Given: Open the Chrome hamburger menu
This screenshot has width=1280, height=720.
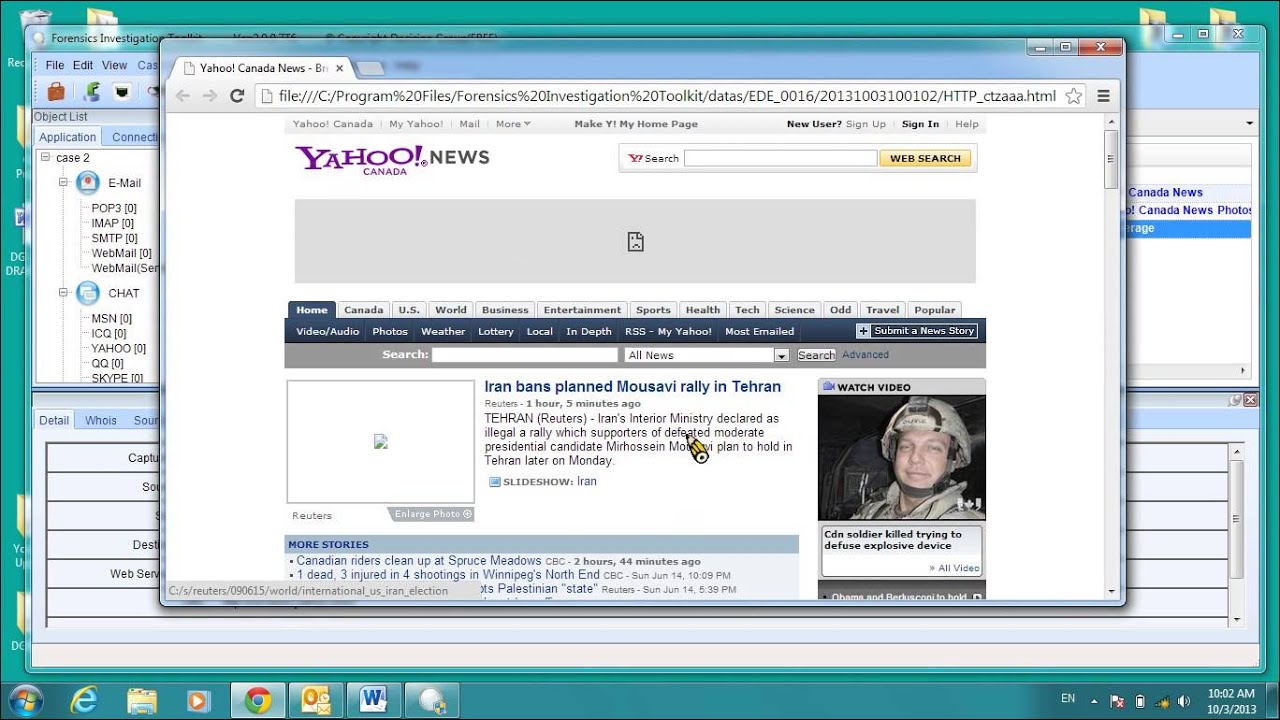Looking at the screenshot, I should [x=1103, y=96].
